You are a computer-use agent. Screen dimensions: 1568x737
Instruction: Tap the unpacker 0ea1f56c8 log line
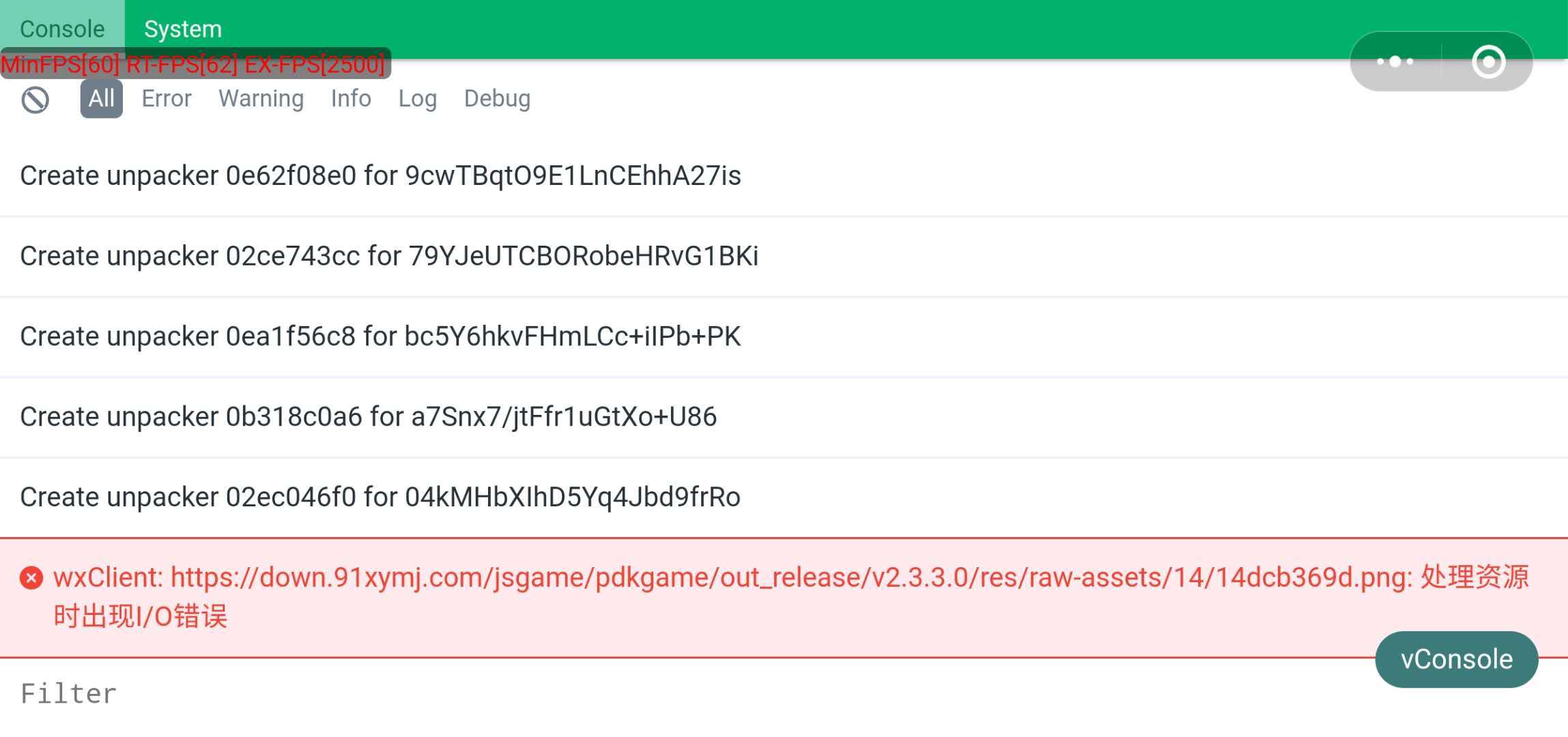(380, 337)
